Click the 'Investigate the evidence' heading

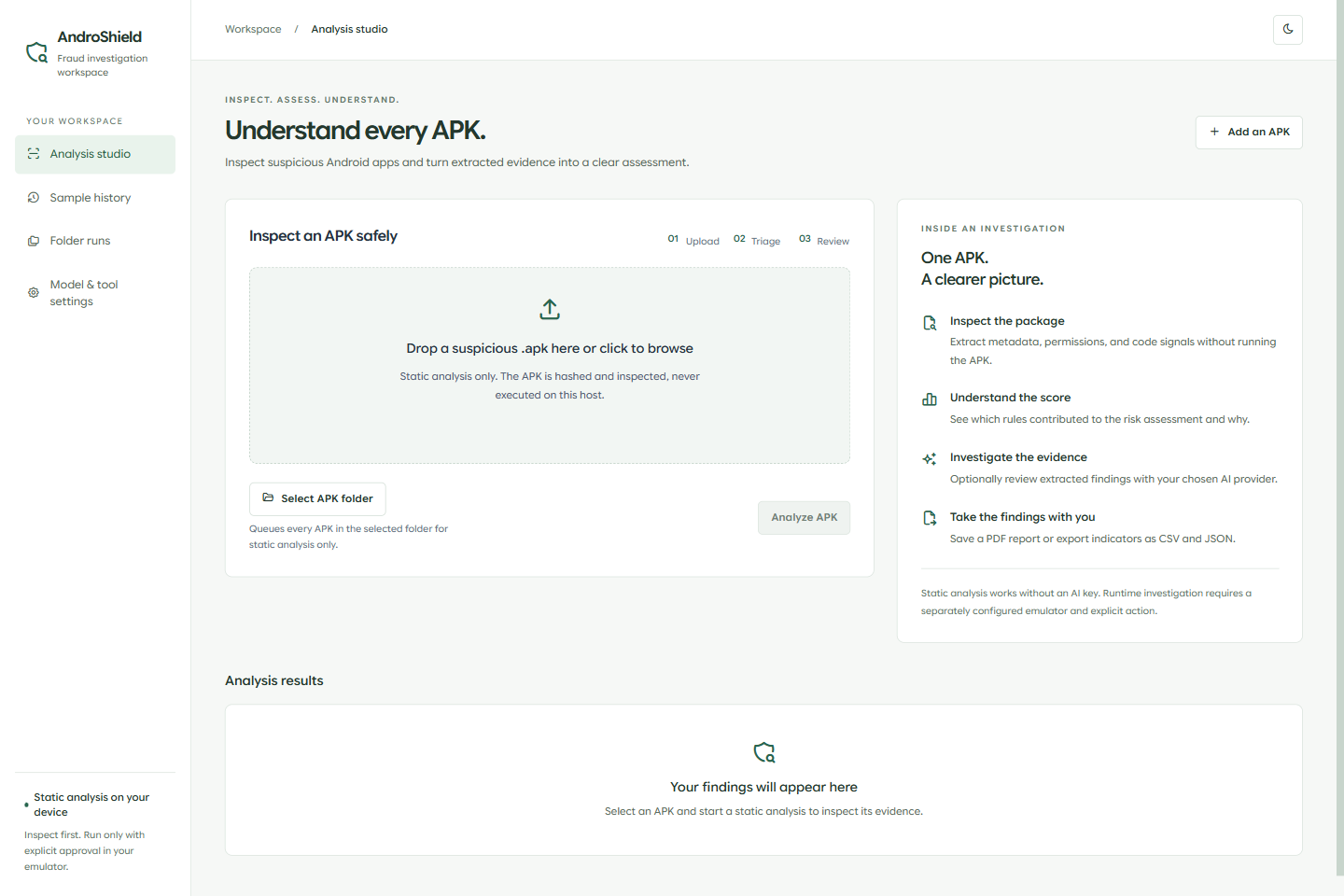coord(1018,457)
